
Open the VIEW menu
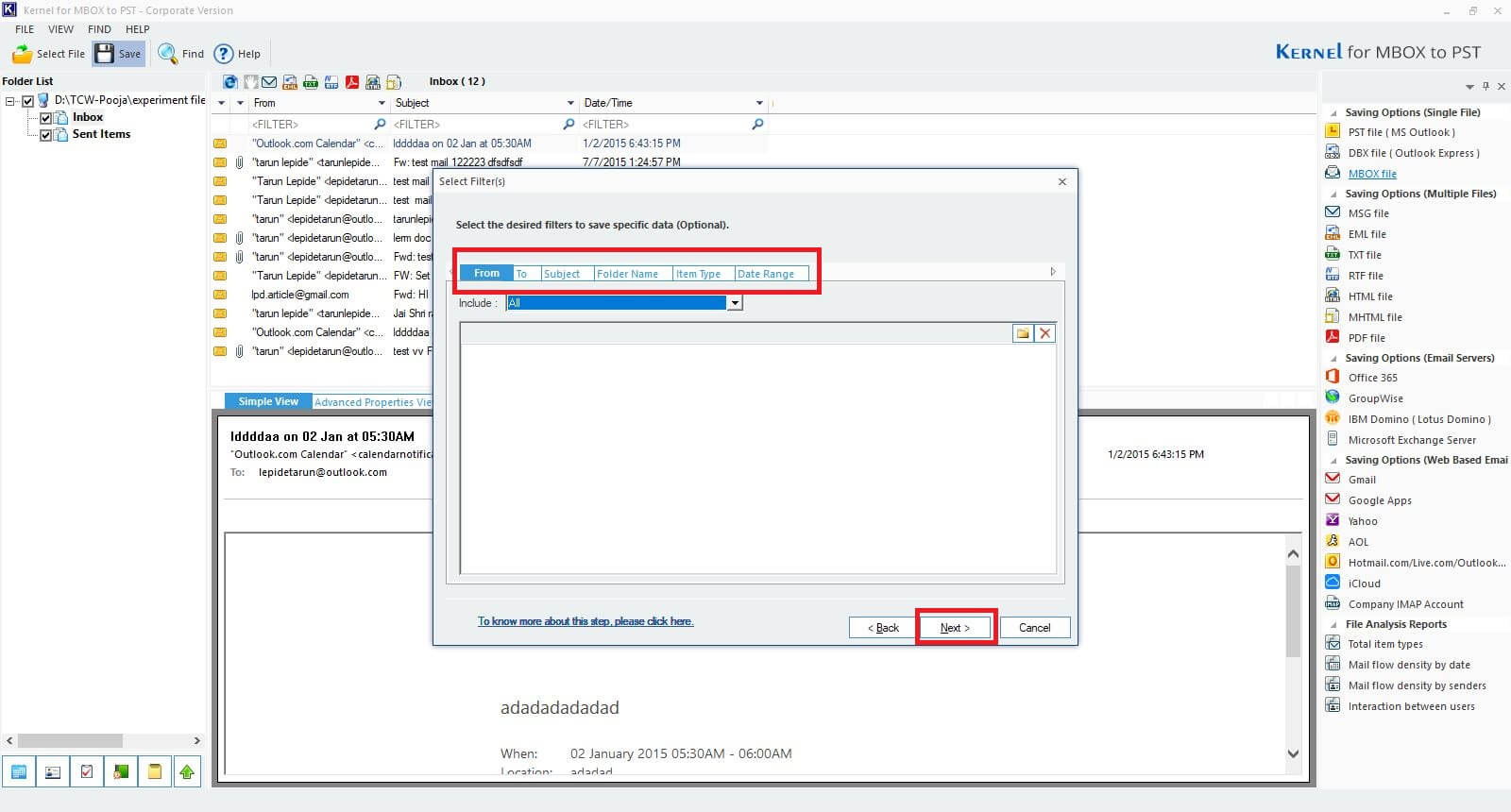click(60, 29)
